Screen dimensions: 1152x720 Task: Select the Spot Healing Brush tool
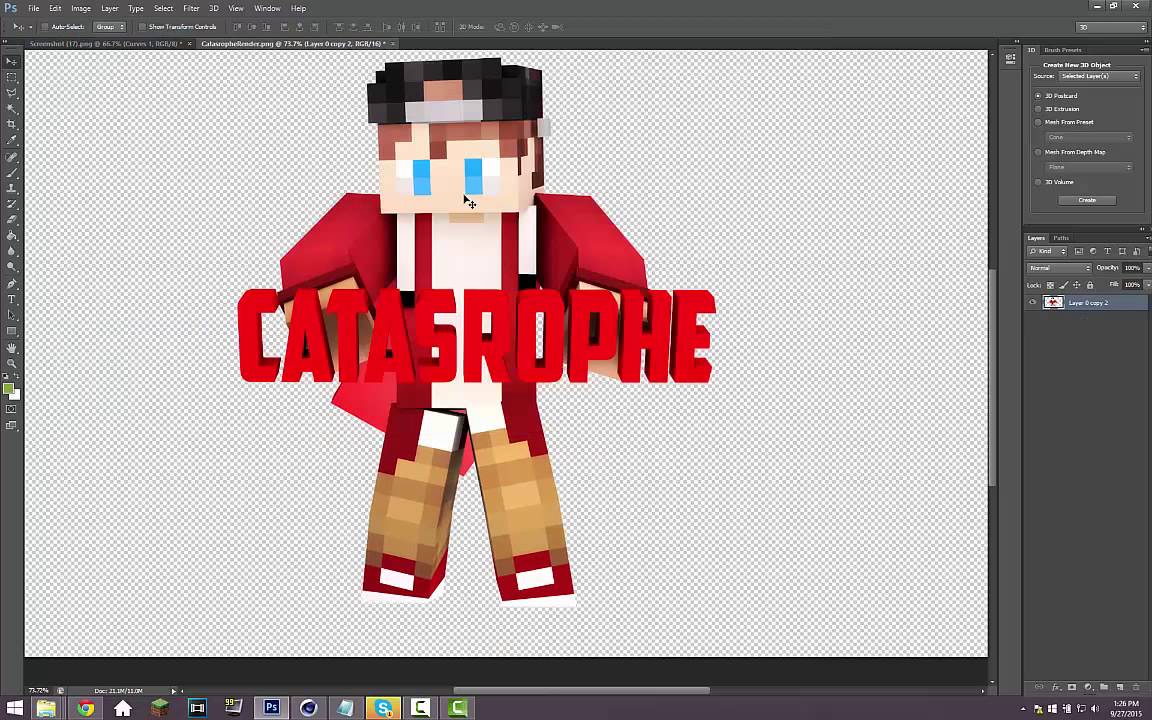click(12, 157)
